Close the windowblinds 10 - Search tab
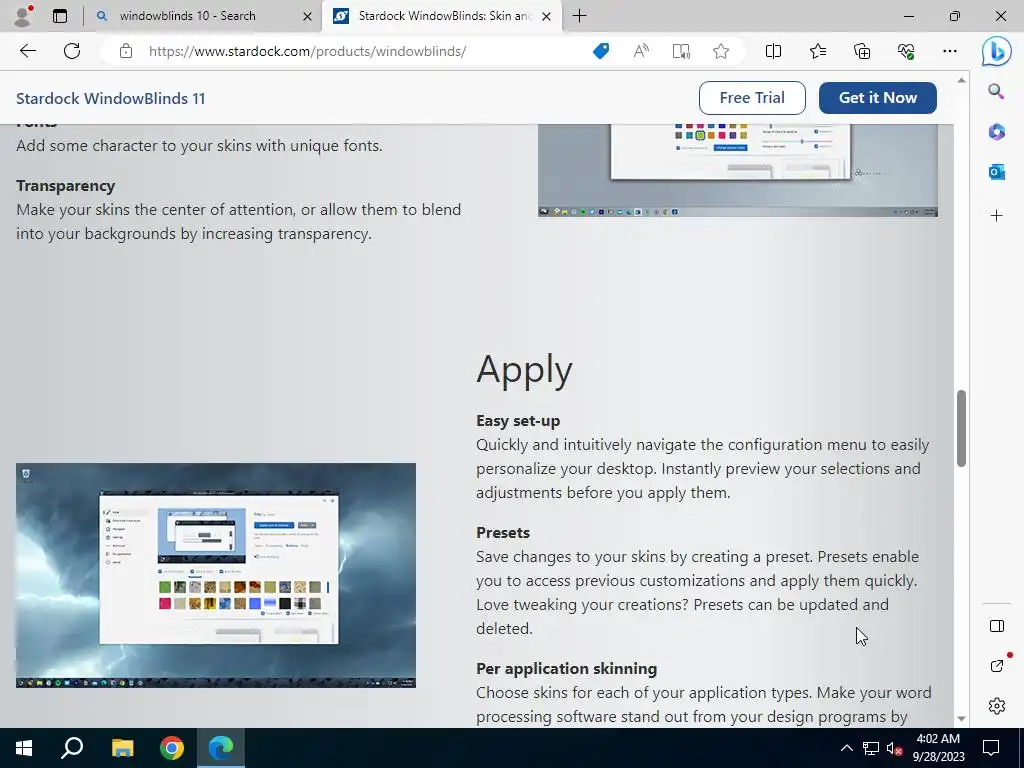Image resolution: width=1024 pixels, height=768 pixels. pyautogui.click(x=307, y=16)
